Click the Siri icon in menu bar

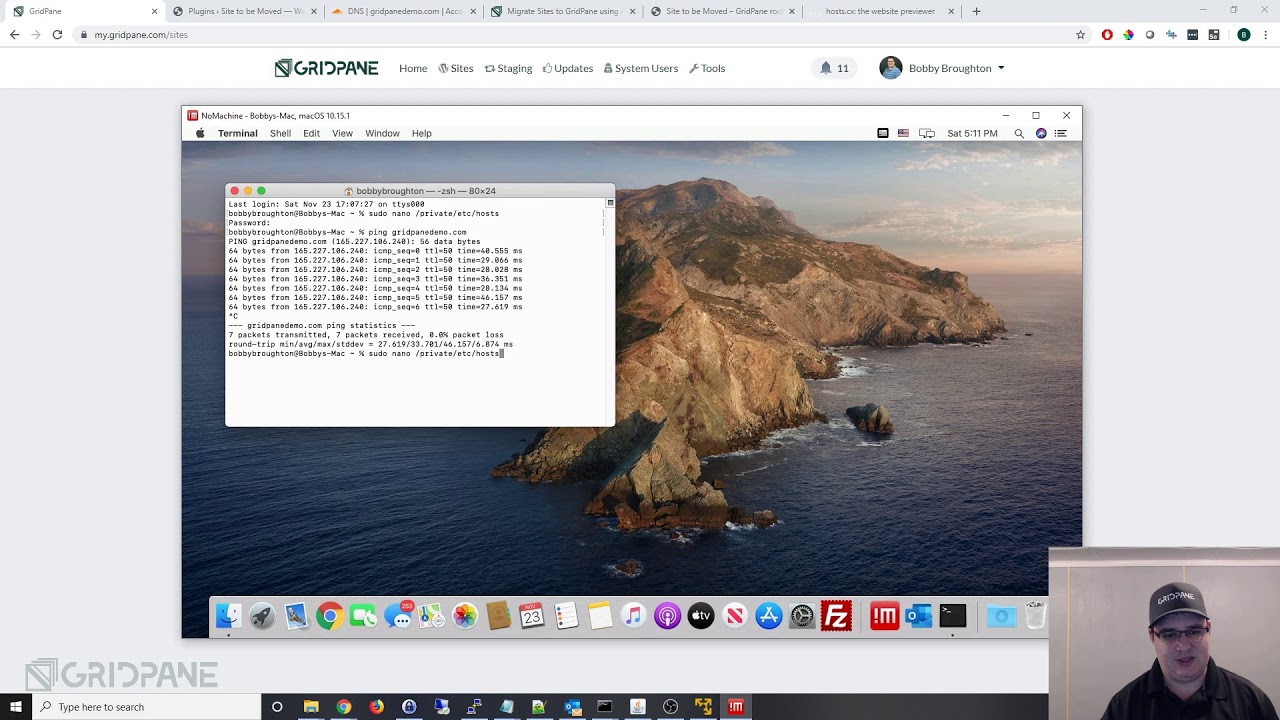(x=1041, y=133)
